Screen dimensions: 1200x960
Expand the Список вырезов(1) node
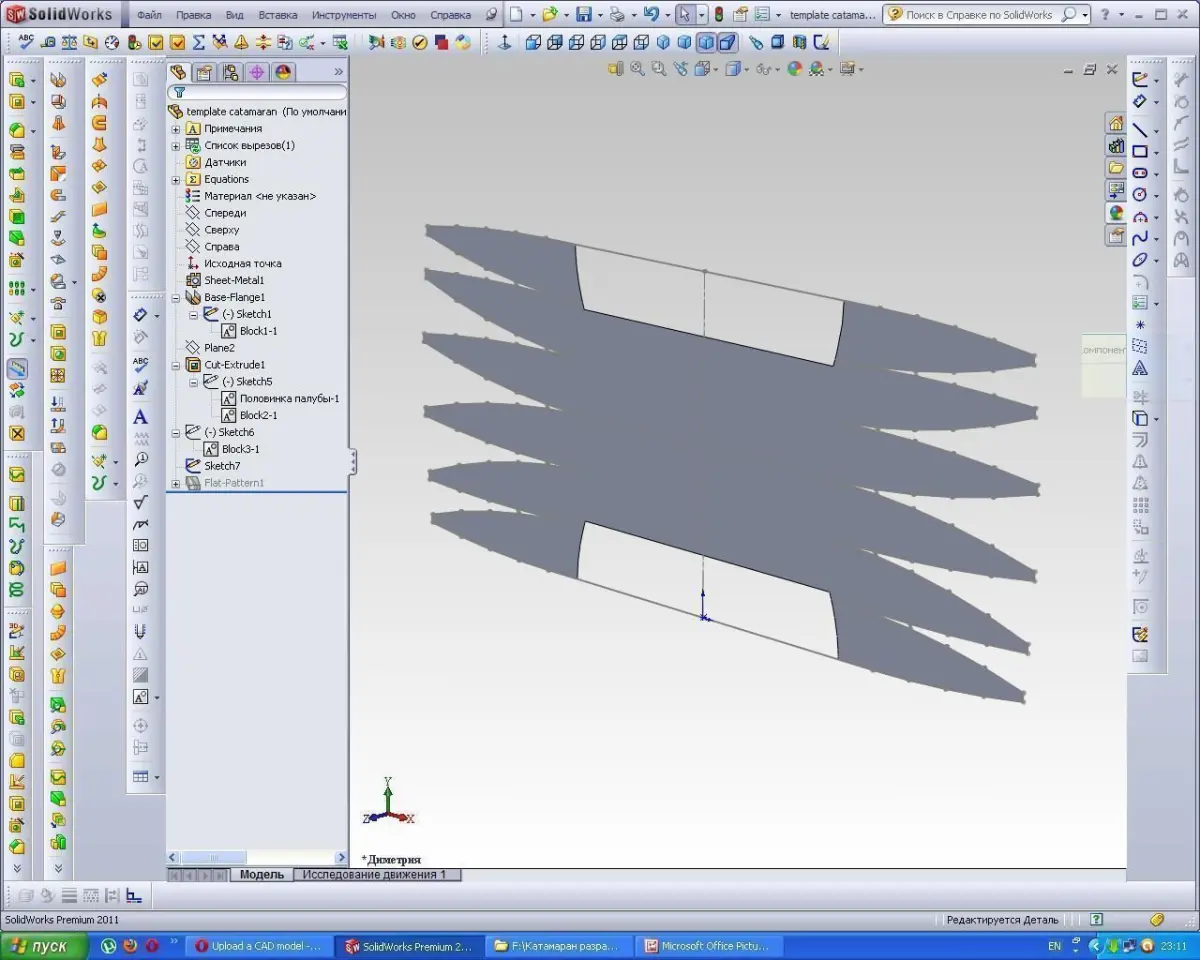[176, 146]
